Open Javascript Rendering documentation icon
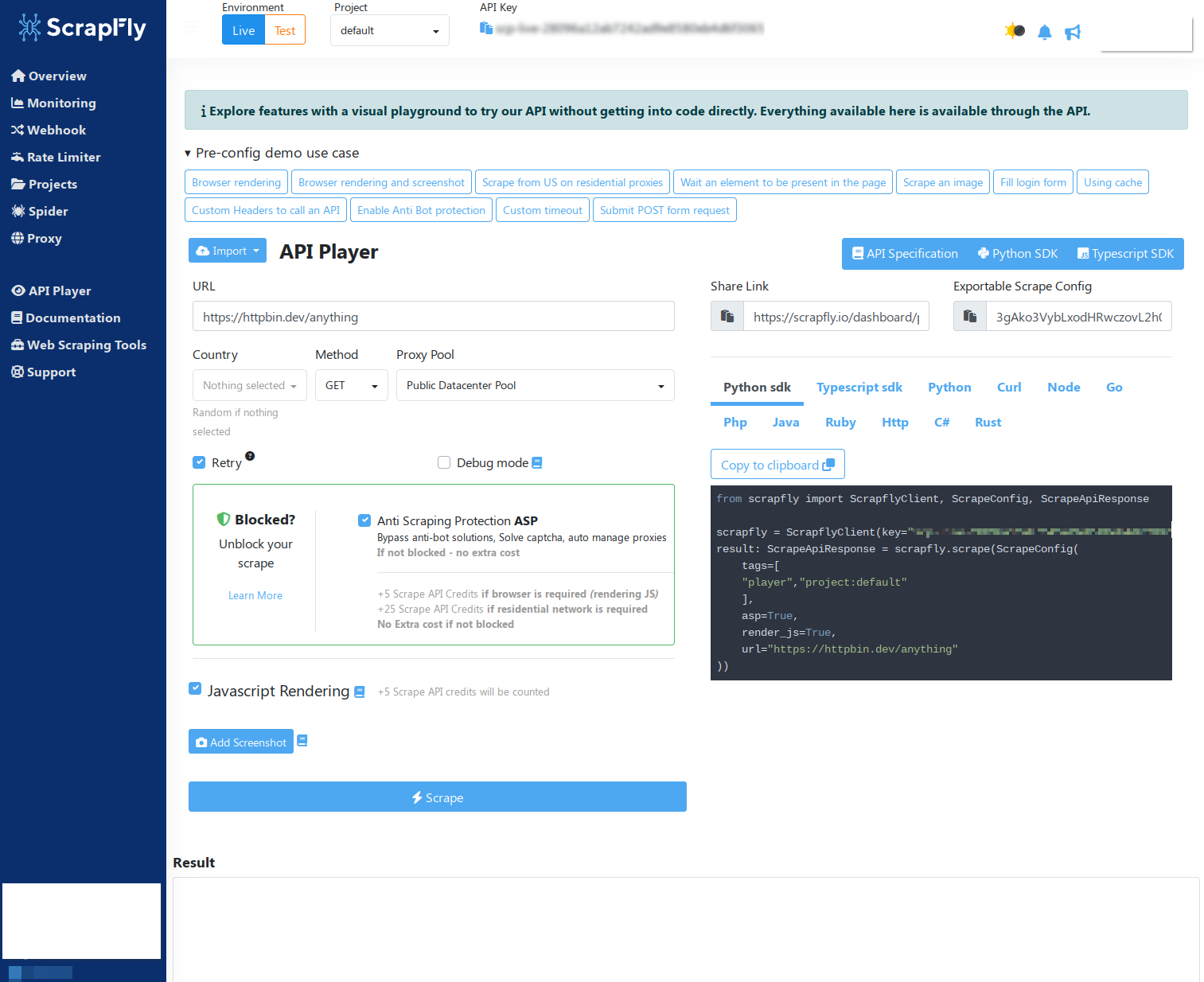This screenshot has height=982, width=1204. 360,692
